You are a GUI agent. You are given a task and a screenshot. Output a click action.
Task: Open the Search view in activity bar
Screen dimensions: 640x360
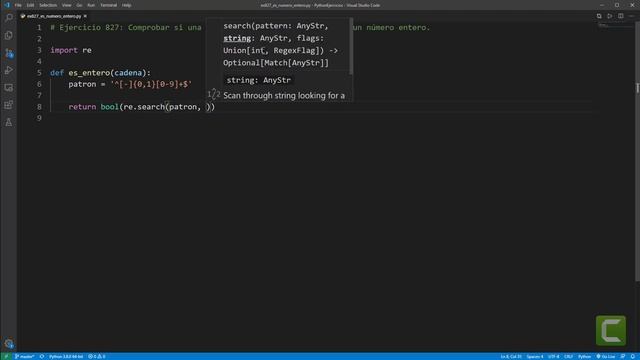pos(9,18)
